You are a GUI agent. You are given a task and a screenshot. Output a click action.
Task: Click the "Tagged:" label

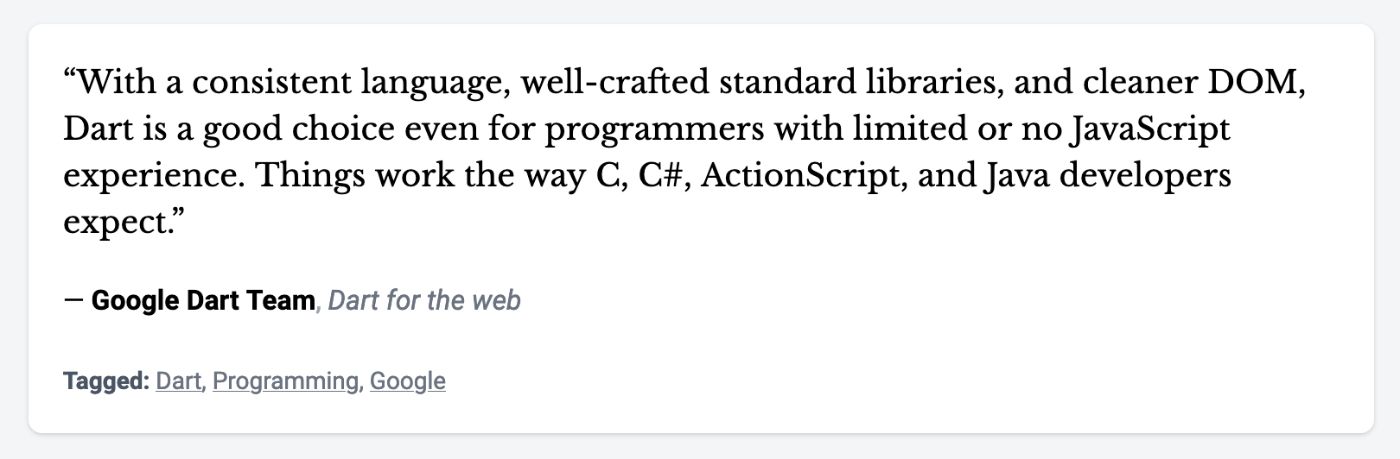pos(106,381)
